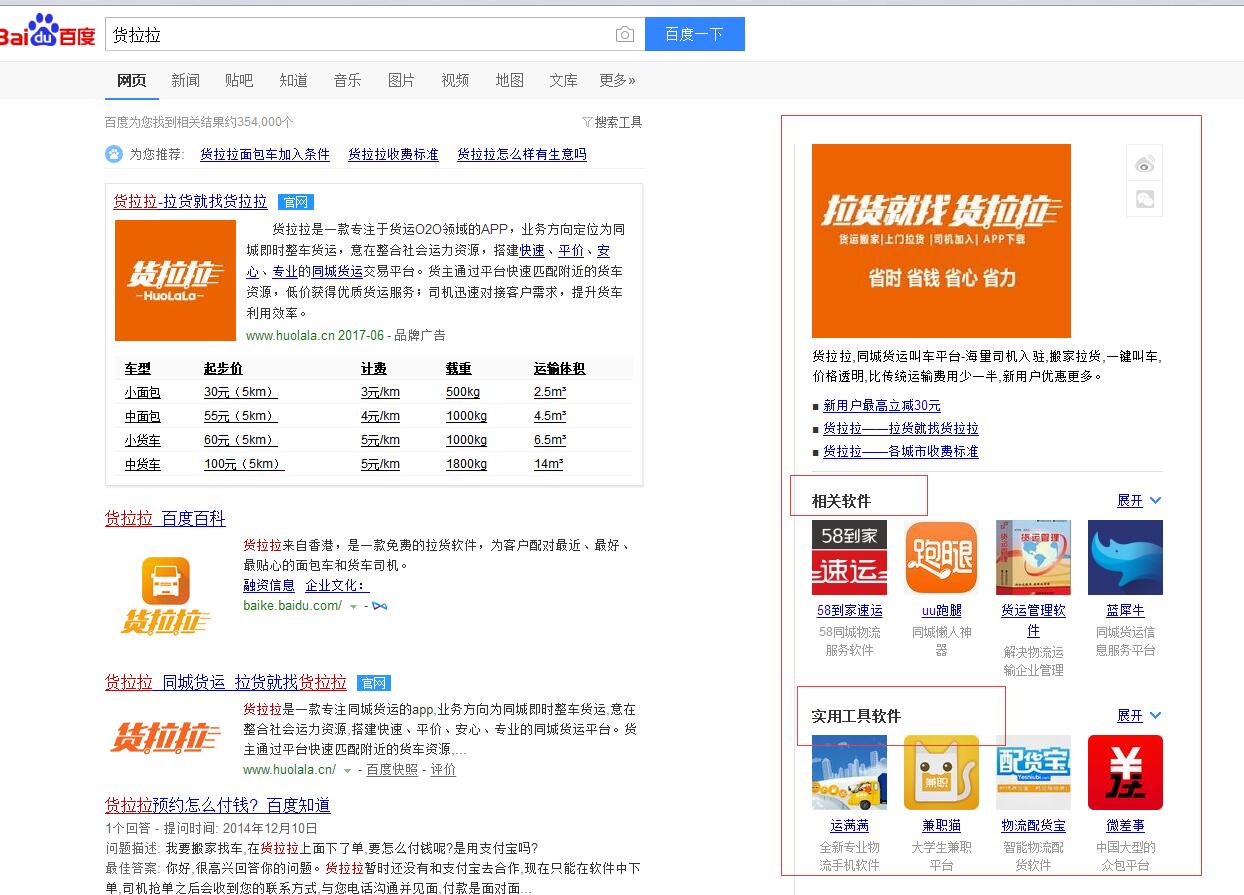
Task: Click the camera image search icon
Action: pyautogui.click(x=625, y=35)
